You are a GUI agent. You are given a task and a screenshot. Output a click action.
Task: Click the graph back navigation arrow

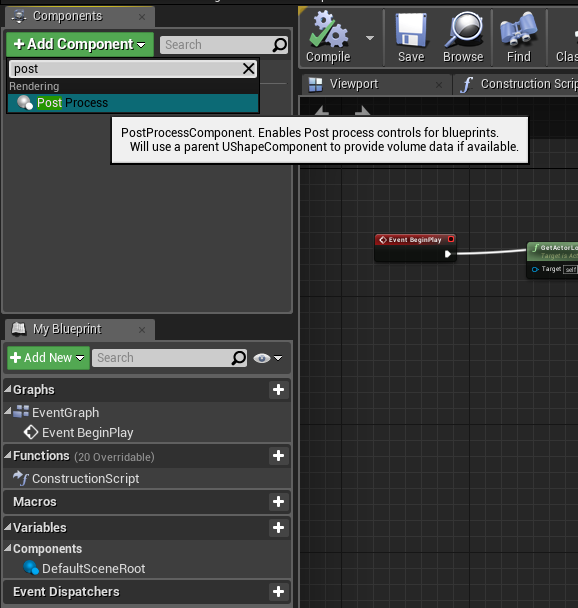click(322, 111)
